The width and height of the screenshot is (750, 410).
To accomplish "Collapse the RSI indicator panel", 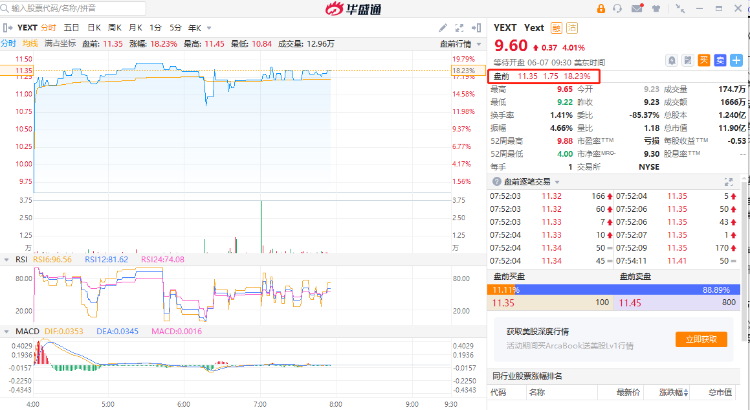I will click(x=6, y=259).
